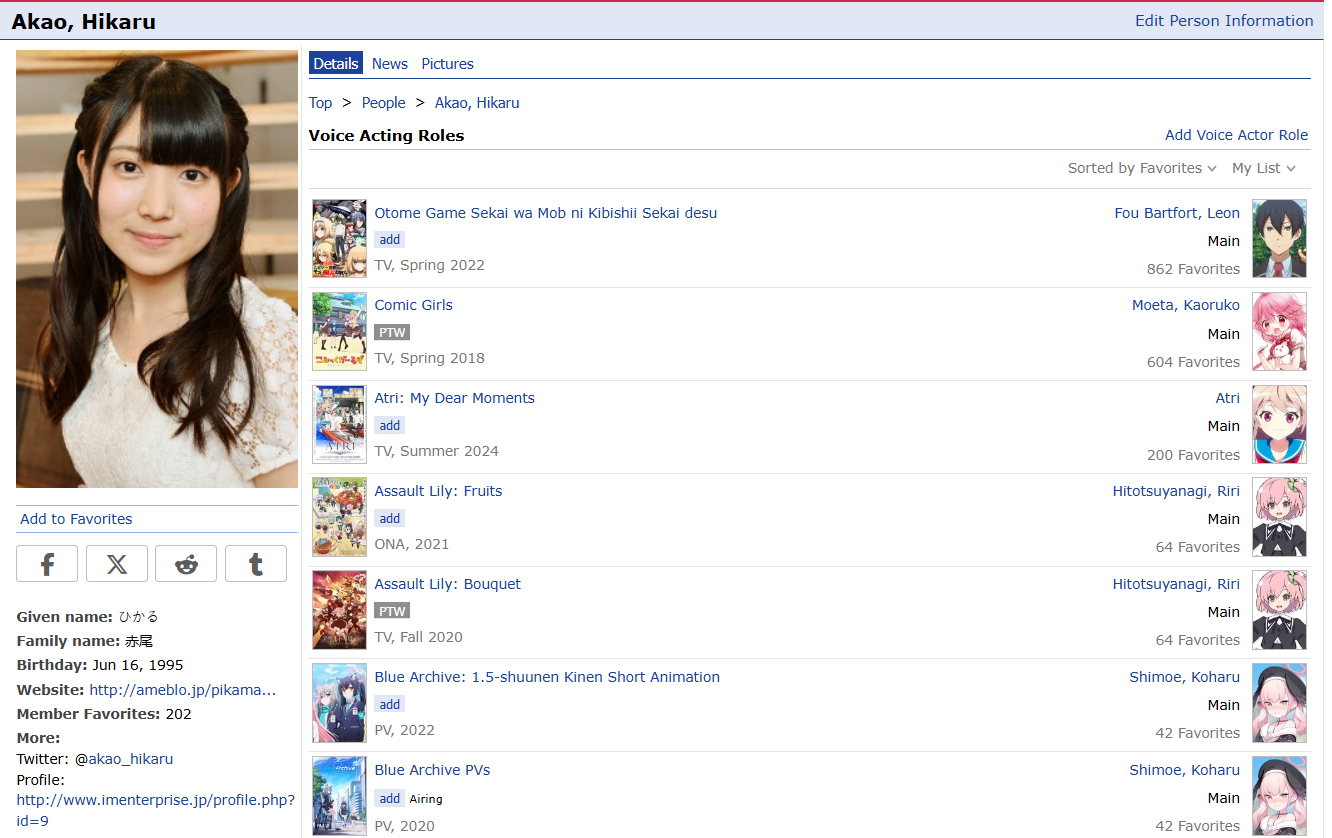Screen dimensions: 1332x838
Task: Open the Sorted by Favorites dropdown
Action: point(1142,168)
